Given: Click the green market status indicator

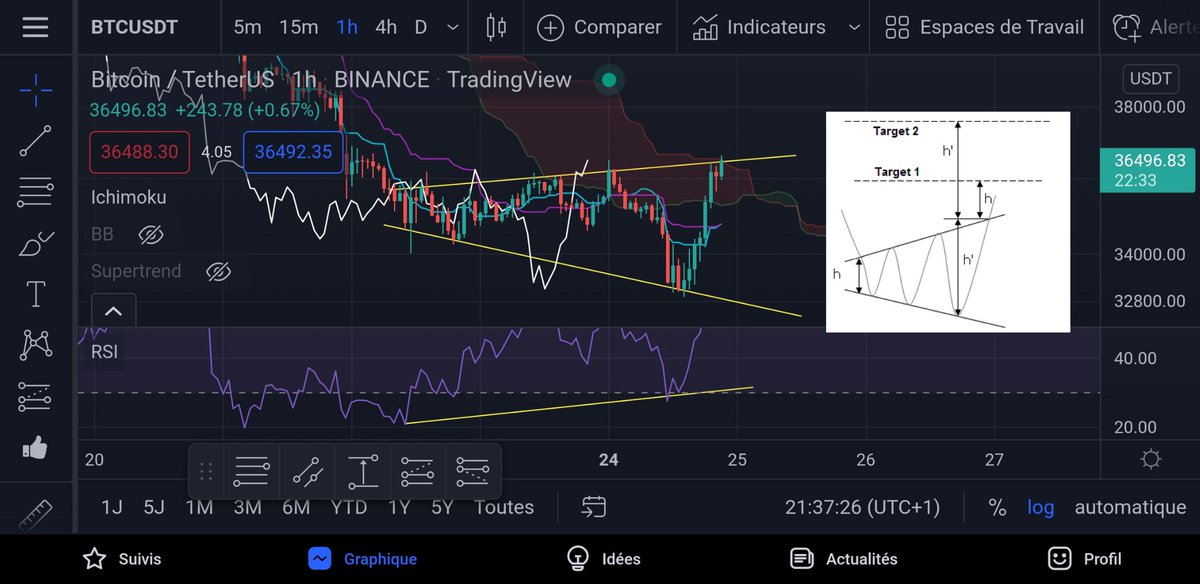Looking at the screenshot, I should click(x=609, y=80).
